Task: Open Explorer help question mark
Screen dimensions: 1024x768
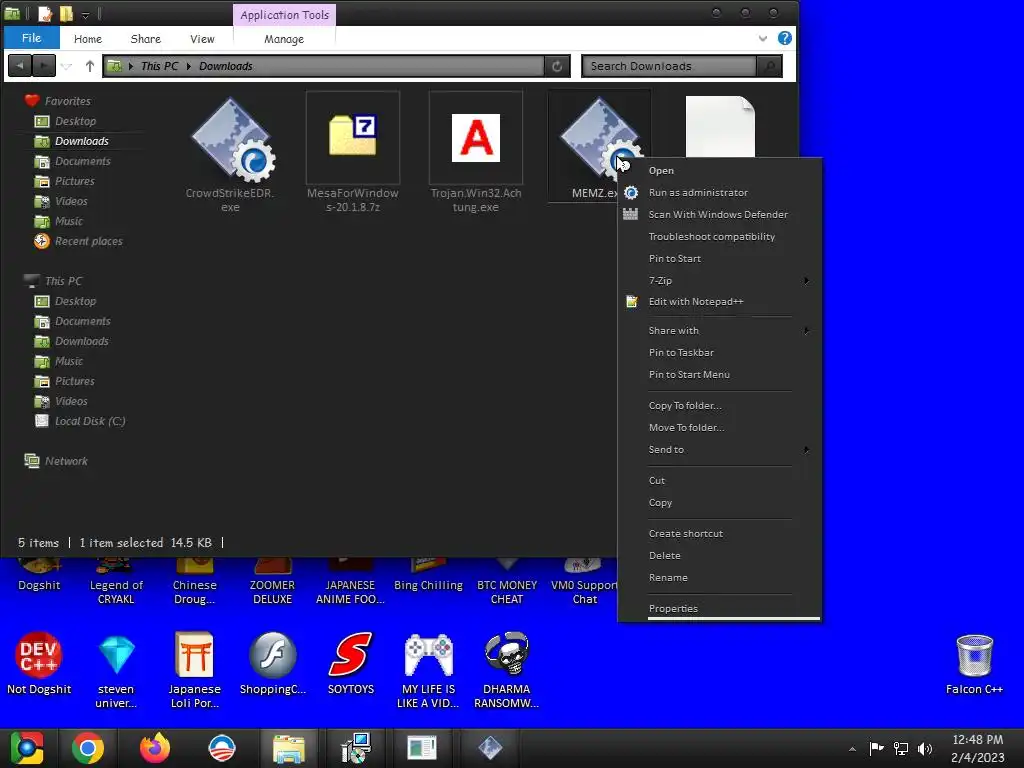Action: [x=785, y=38]
